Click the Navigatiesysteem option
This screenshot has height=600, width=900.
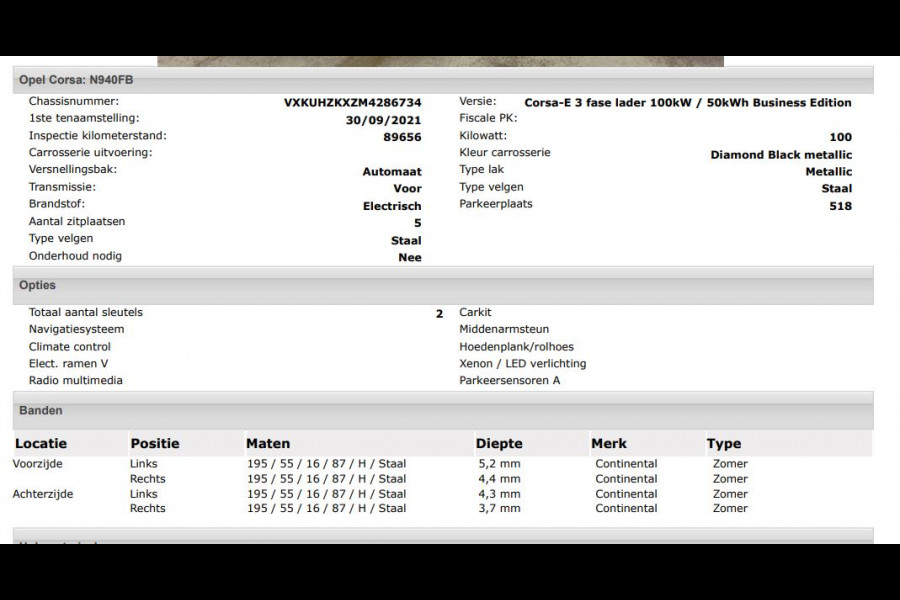pos(77,329)
